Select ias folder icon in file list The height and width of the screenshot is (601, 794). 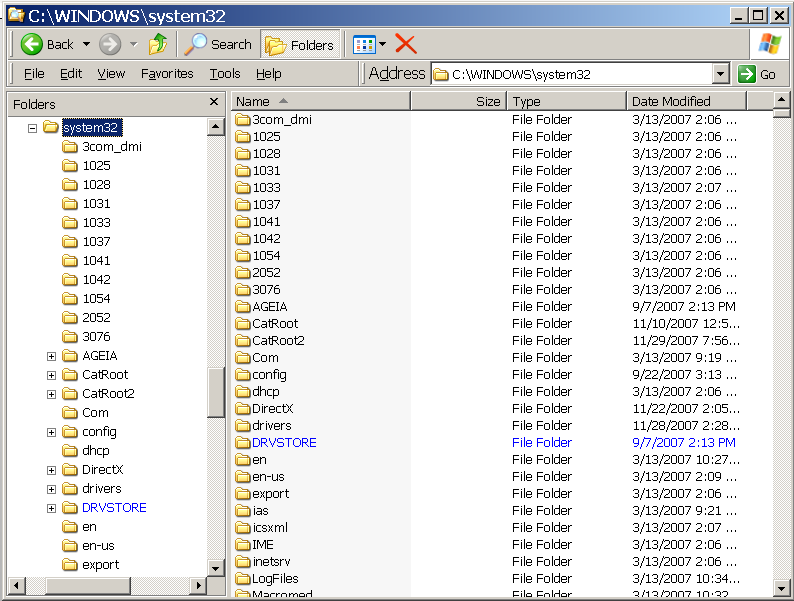click(243, 511)
